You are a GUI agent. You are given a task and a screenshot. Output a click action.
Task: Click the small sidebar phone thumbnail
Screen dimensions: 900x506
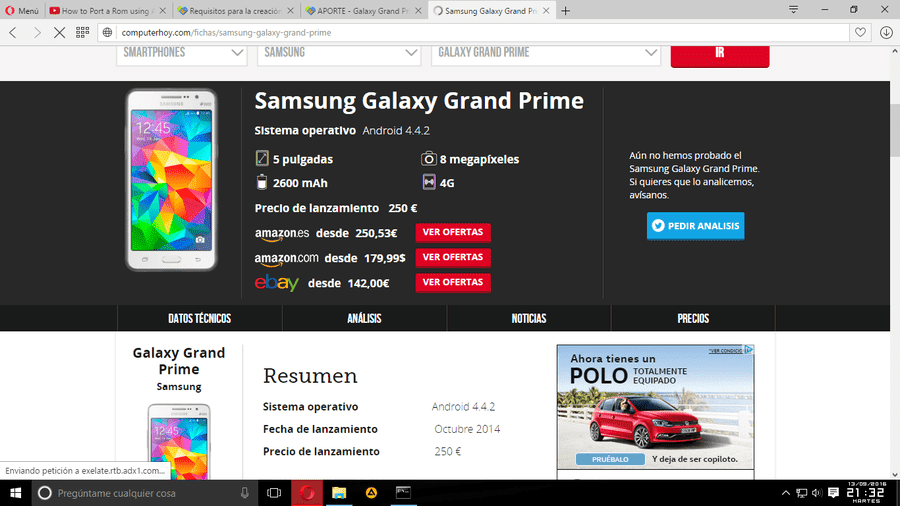[x=179, y=441]
